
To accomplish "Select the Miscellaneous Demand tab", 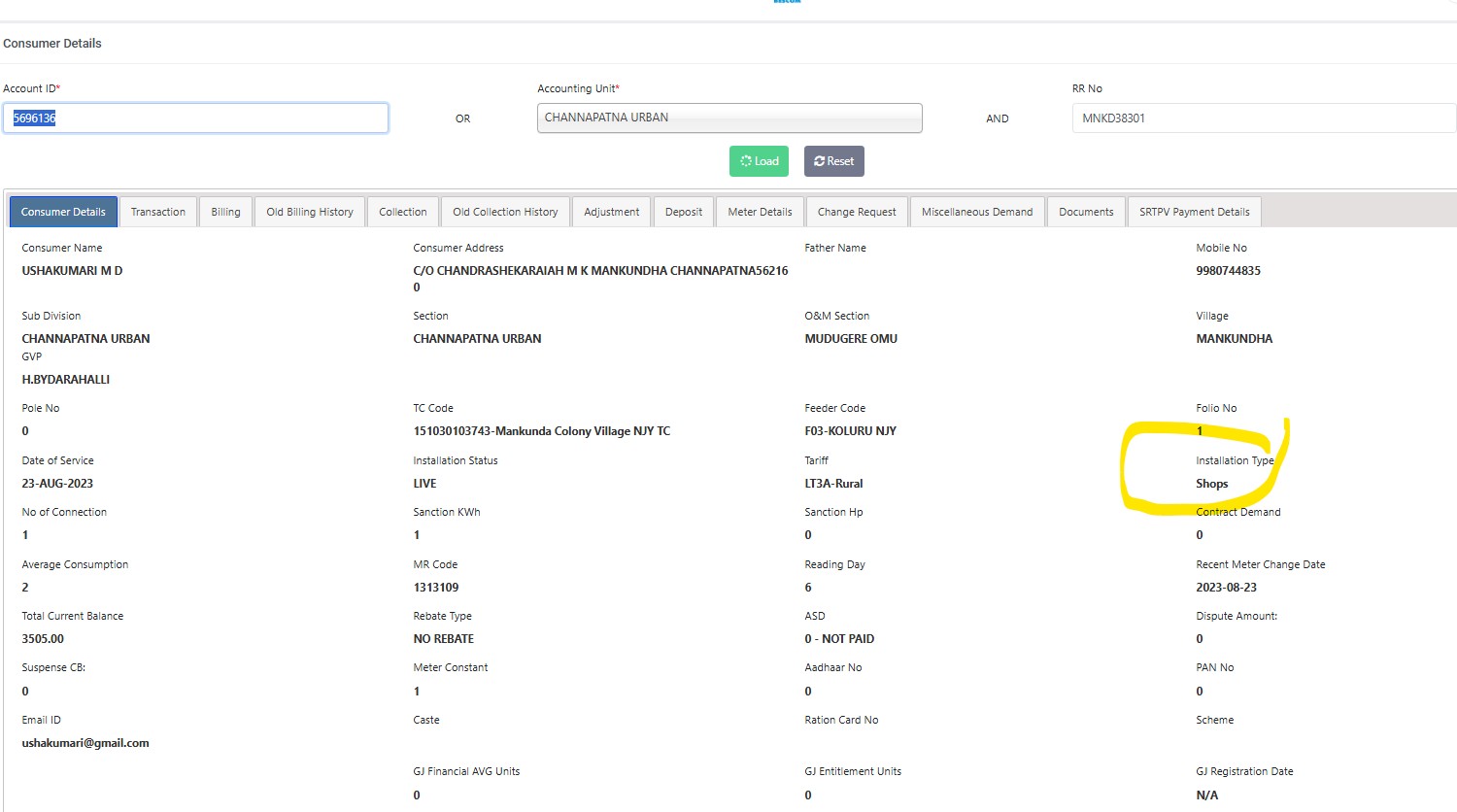I will [x=977, y=212].
